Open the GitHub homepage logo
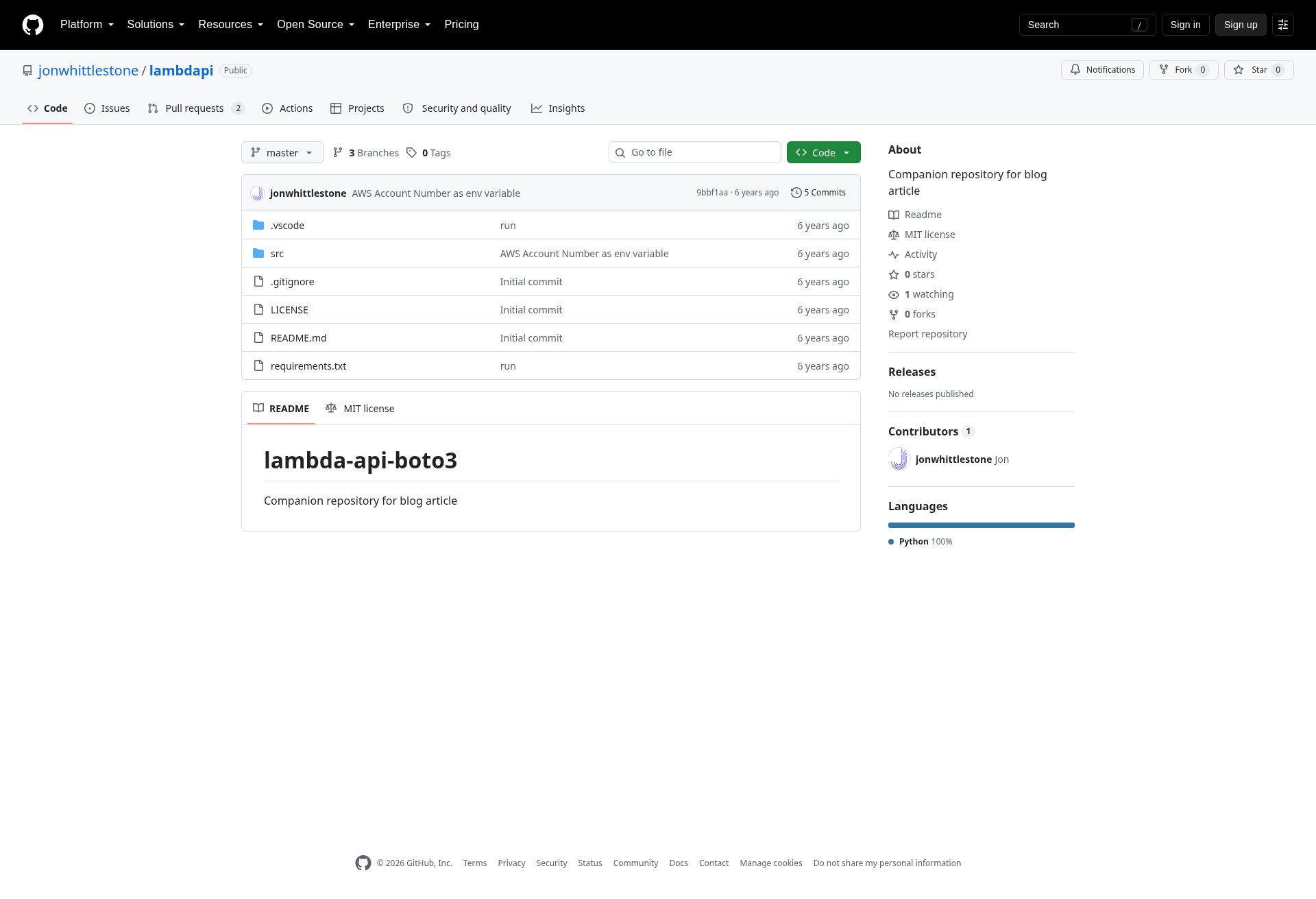This screenshot has height=899, width=1316. (x=33, y=25)
